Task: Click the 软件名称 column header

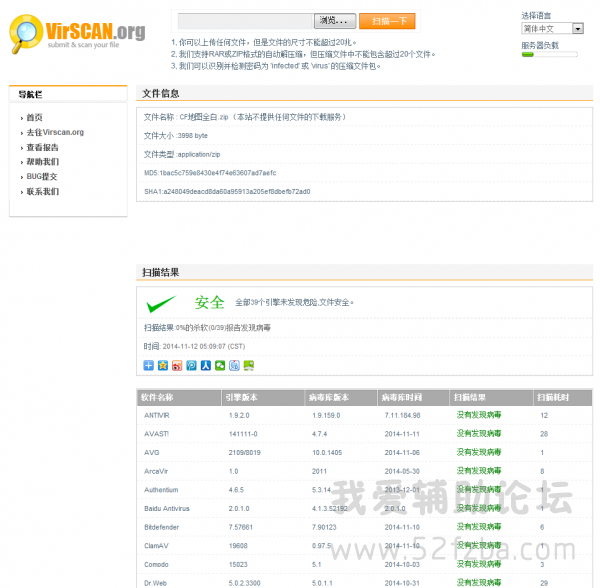Action: pos(158,397)
